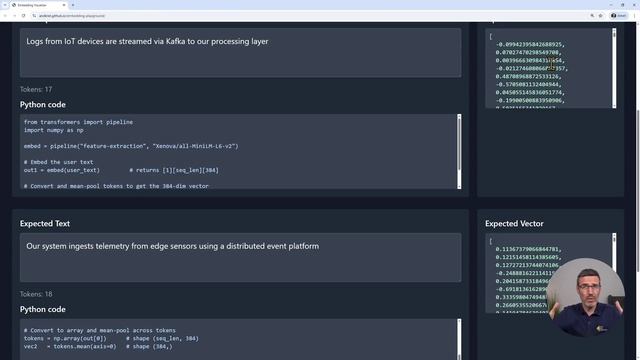This screenshot has width=640, height=360.
Task: Click the 'tokens = np.array(out[0])' line
Action: (x=111, y=338)
